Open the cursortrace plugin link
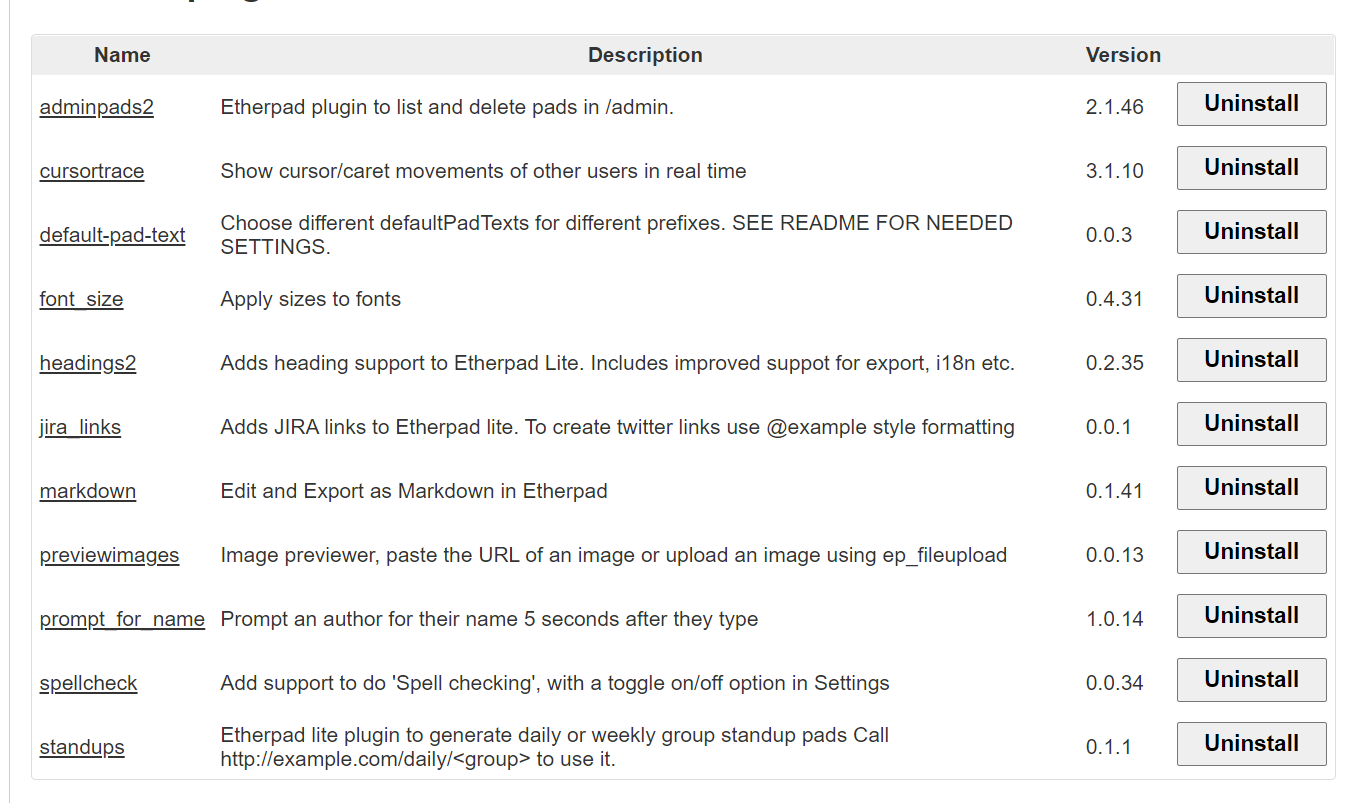Viewport: 1354px width, 803px height. coord(92,171)
